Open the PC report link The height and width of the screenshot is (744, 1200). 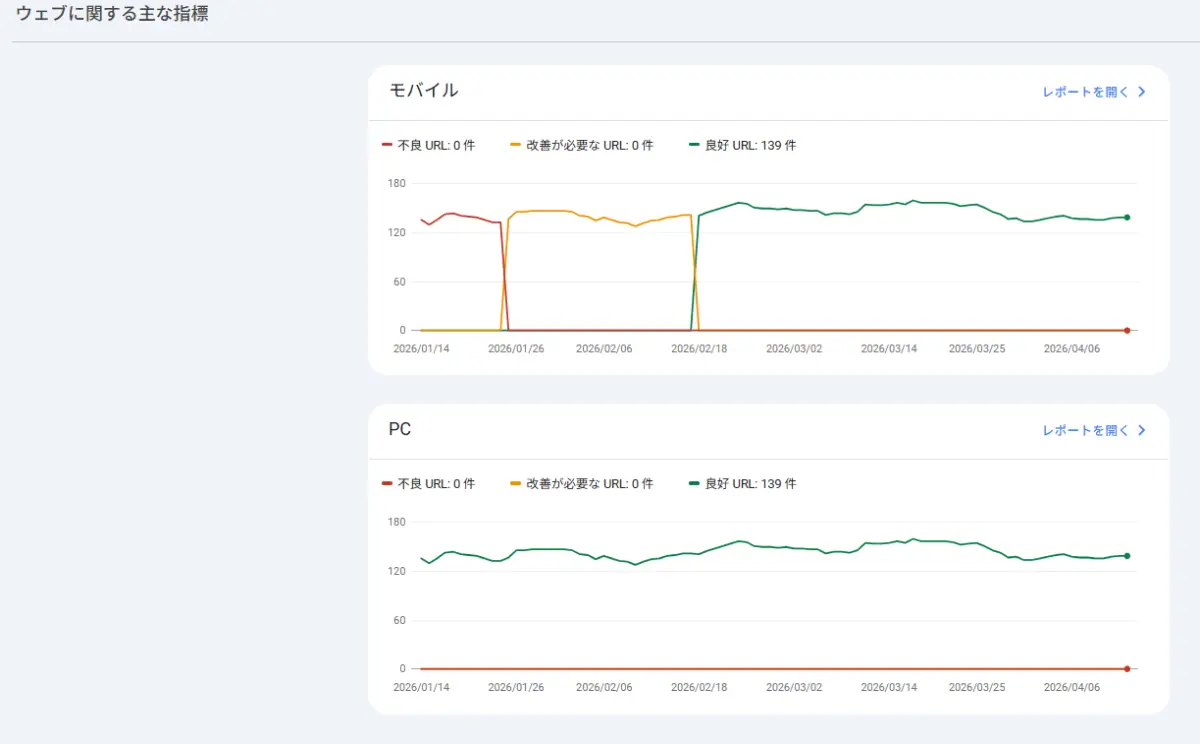pyautogui.click(x=1085, y=430)
